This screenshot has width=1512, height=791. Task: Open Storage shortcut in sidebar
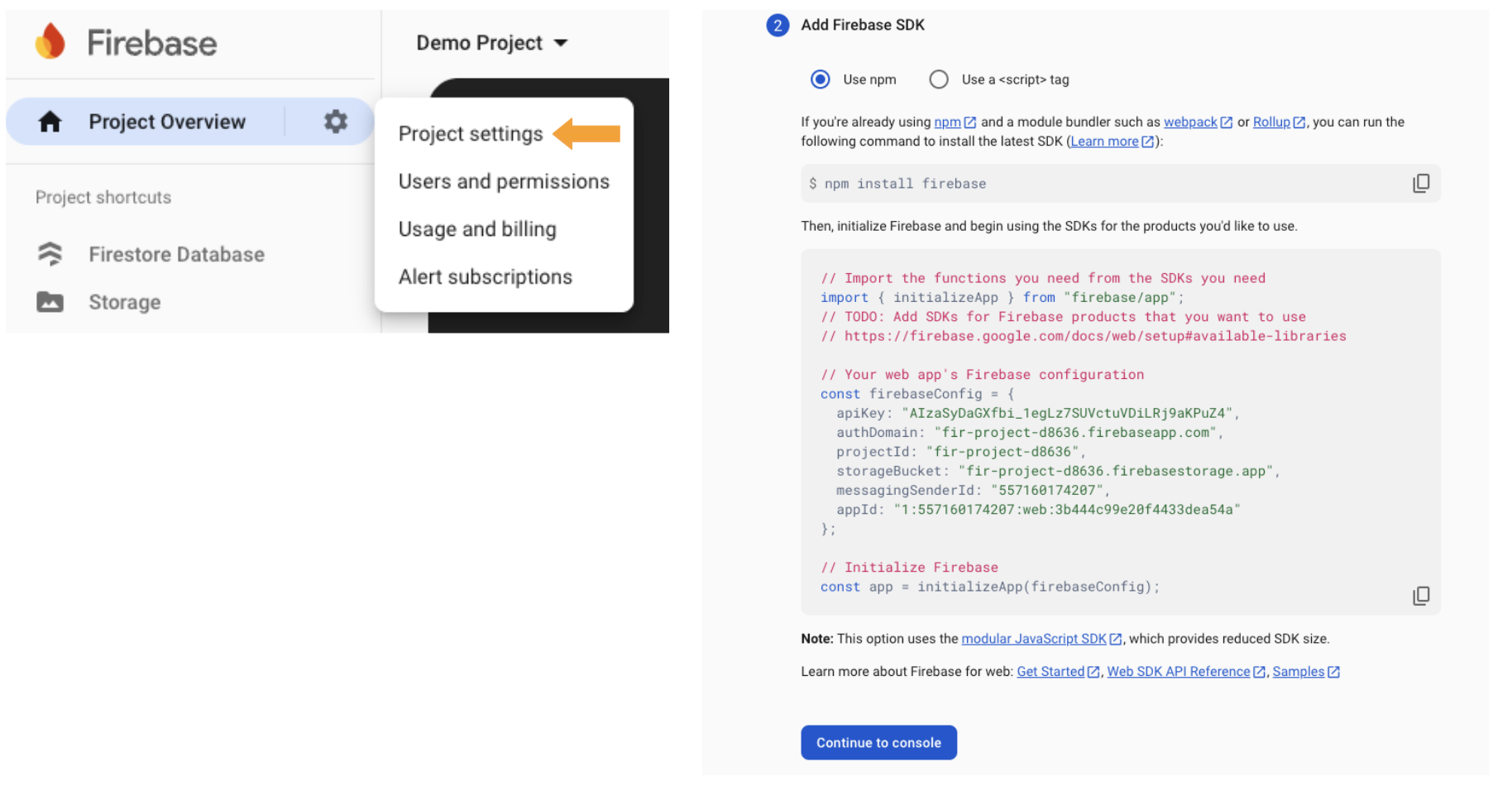pos(125,302)
